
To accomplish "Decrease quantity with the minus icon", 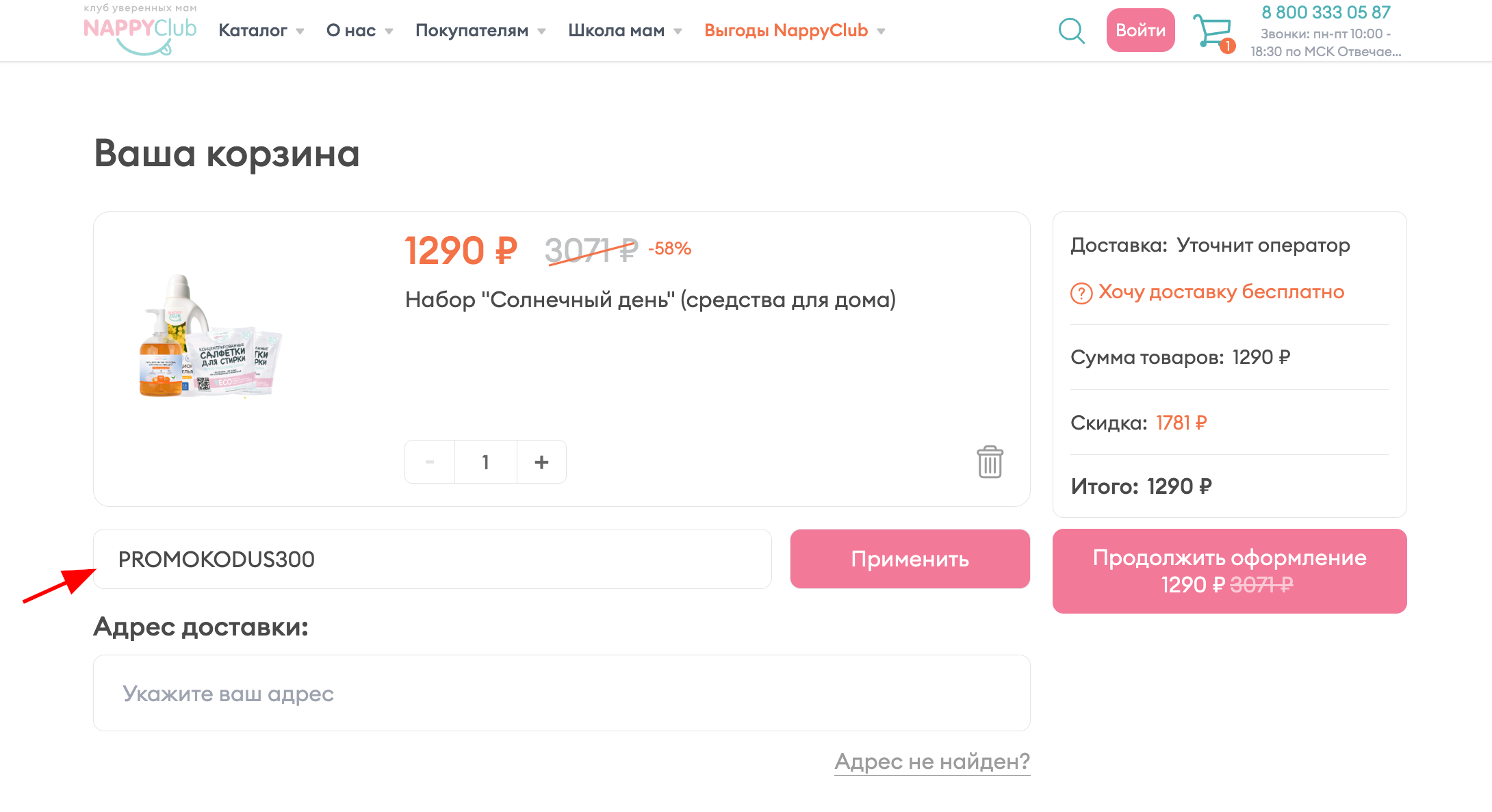I will [430, 462].
